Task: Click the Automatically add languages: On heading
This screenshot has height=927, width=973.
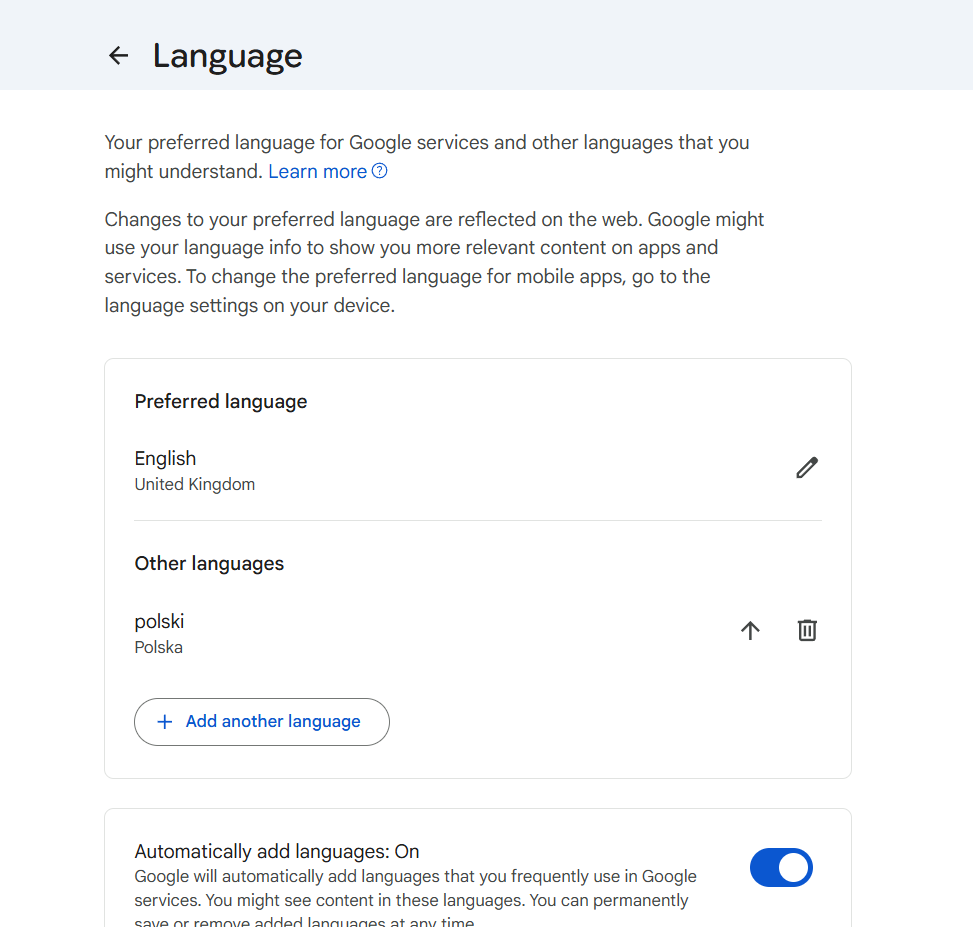Action: click(277, 852)
